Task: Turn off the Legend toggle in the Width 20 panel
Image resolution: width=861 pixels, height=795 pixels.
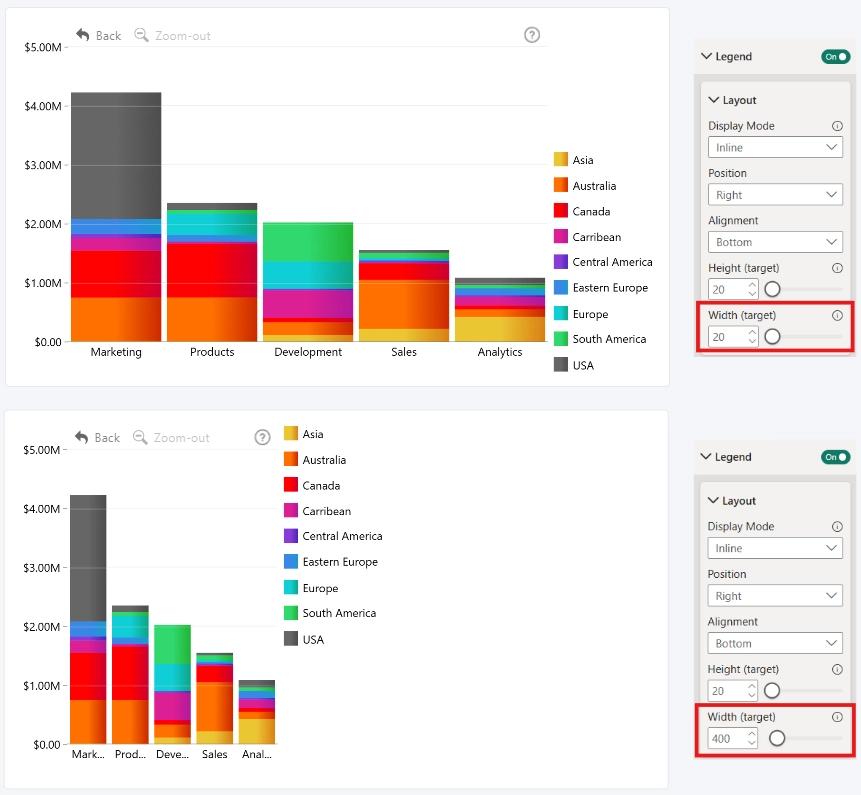Action: 835,57
